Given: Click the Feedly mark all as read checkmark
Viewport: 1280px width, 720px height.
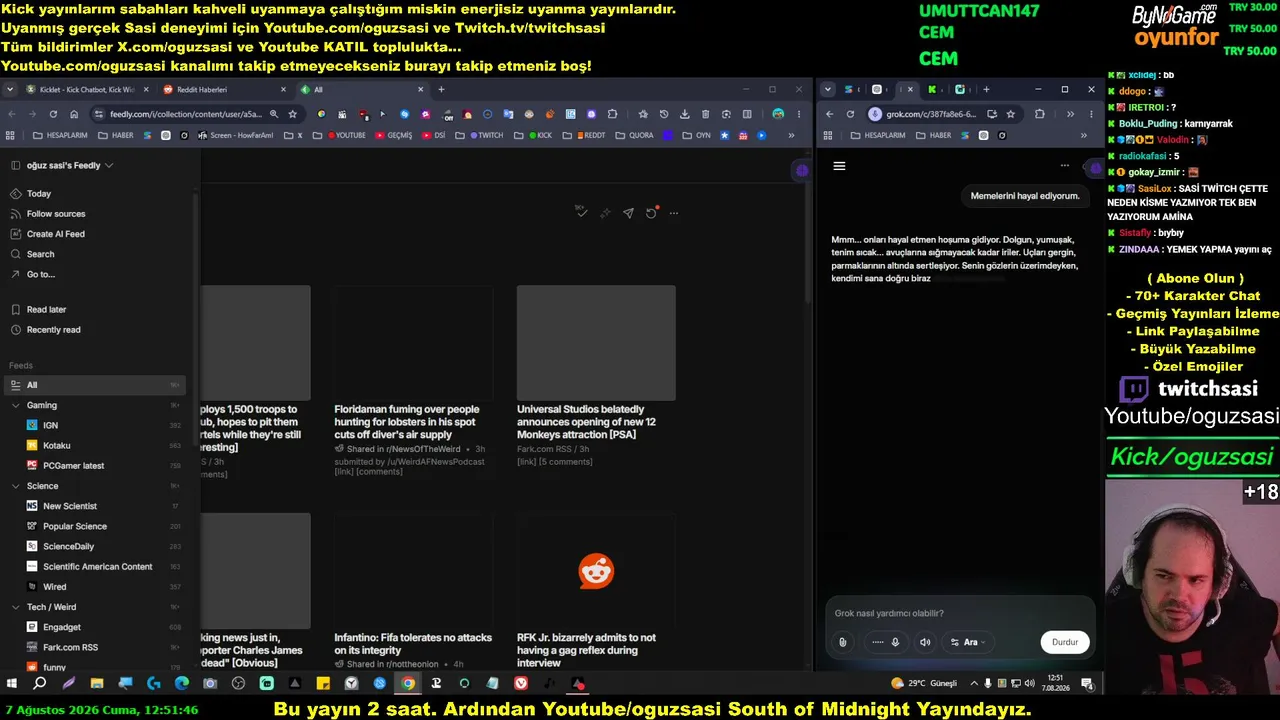Looking at the screenshot, I should click(x=581, y=212).
